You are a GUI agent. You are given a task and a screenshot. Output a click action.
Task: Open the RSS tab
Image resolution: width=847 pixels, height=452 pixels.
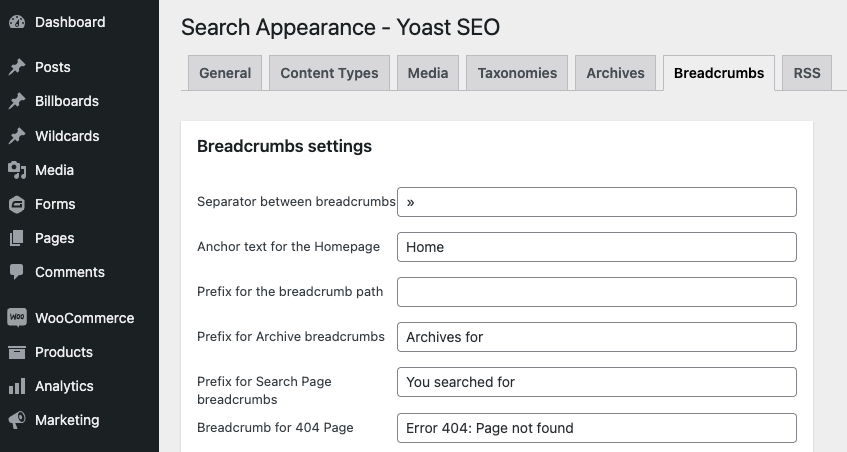(806, 73)
